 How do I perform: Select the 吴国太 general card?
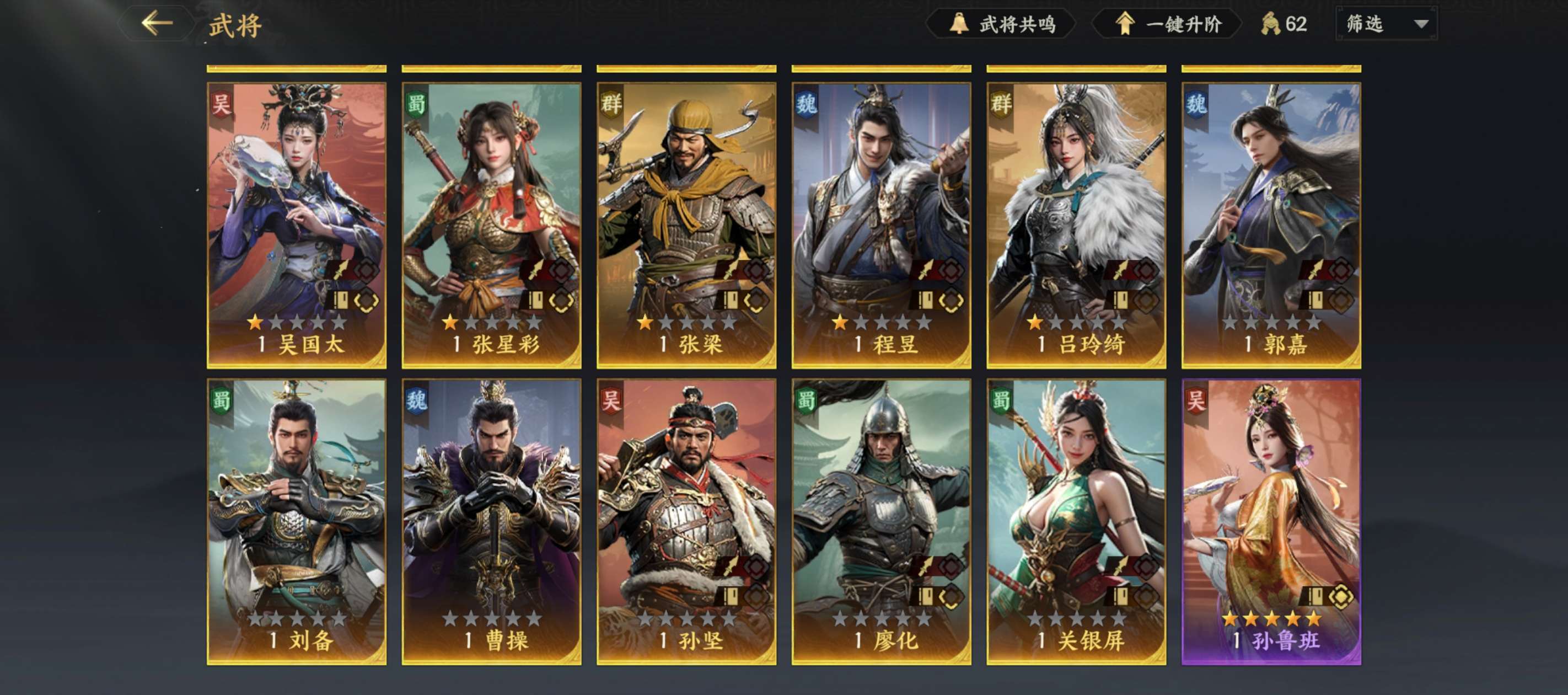point(297,226)
